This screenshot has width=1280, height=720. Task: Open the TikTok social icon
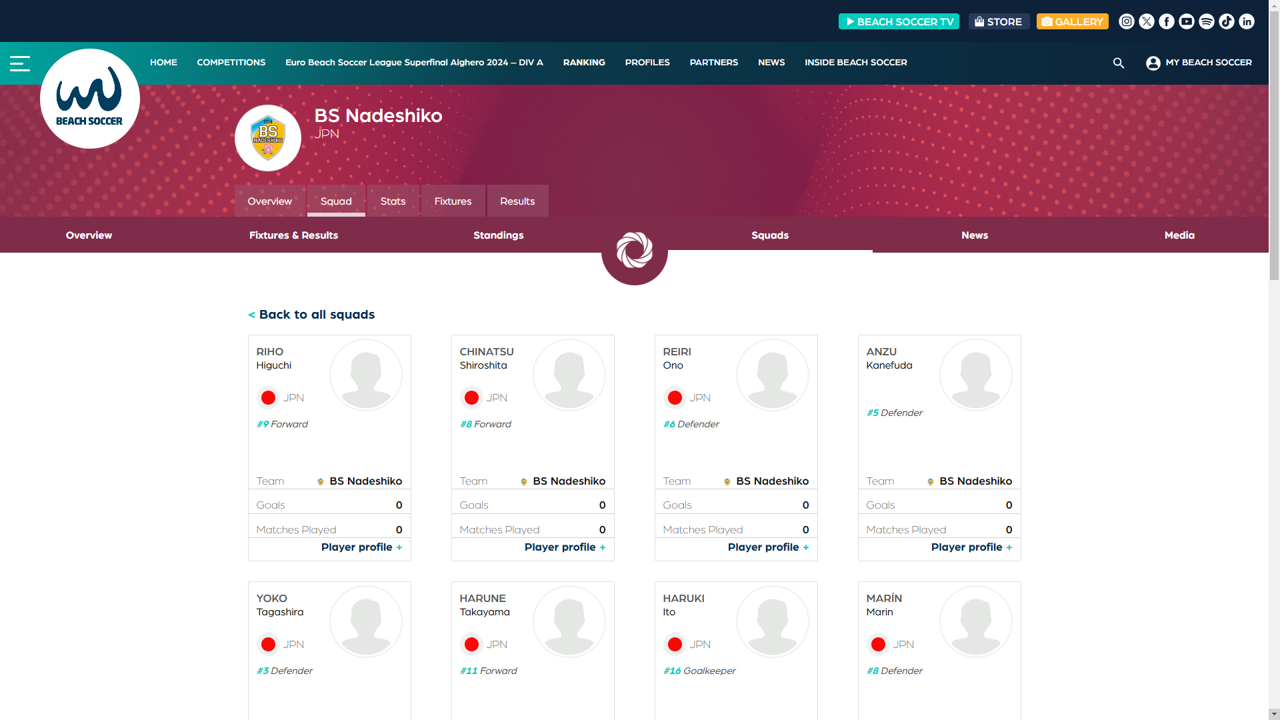(1226, 21)
